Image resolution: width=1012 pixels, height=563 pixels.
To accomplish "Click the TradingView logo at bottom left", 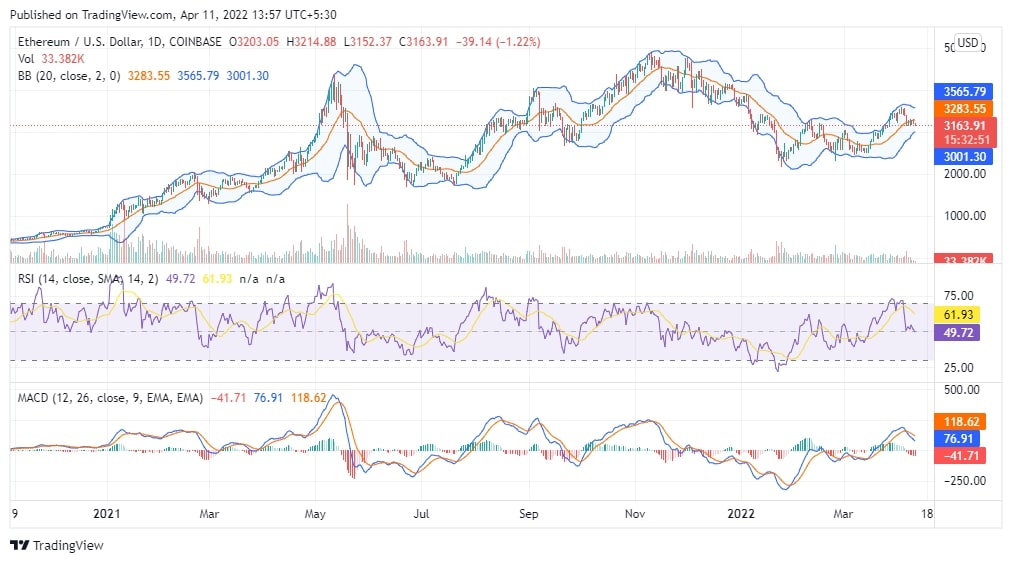I will 57,545.
